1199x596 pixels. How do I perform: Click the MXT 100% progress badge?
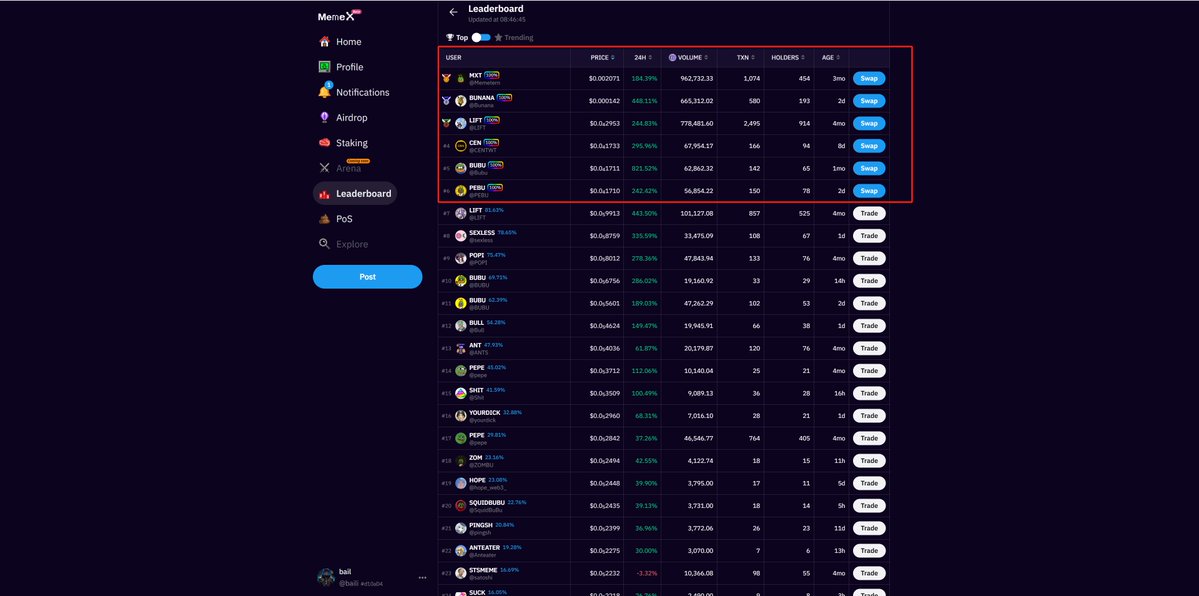click(x=492, y=75)
